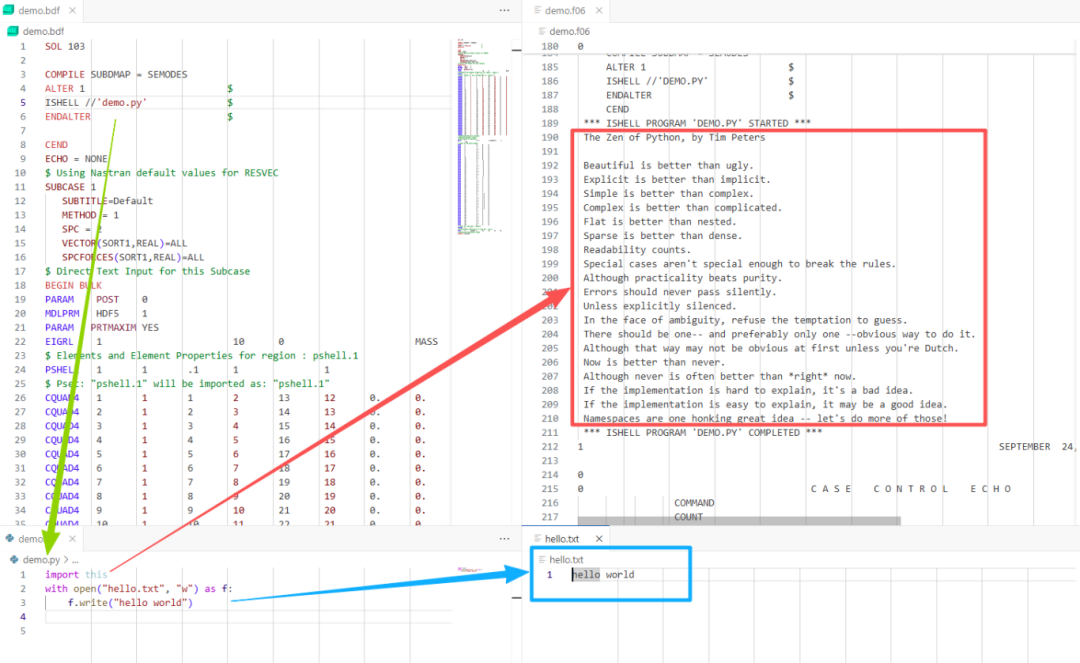The image size is (1080, 663).
Task: Close the hello.txt tab
Action: click(x=599, y=538)
